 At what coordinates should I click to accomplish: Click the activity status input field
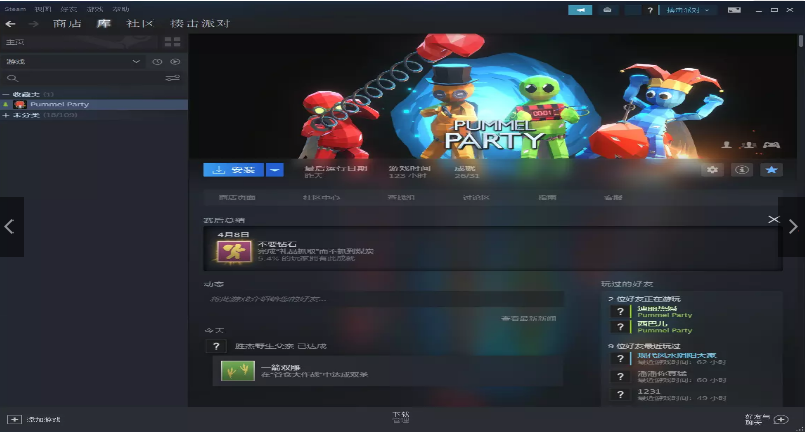pos(384,299)
